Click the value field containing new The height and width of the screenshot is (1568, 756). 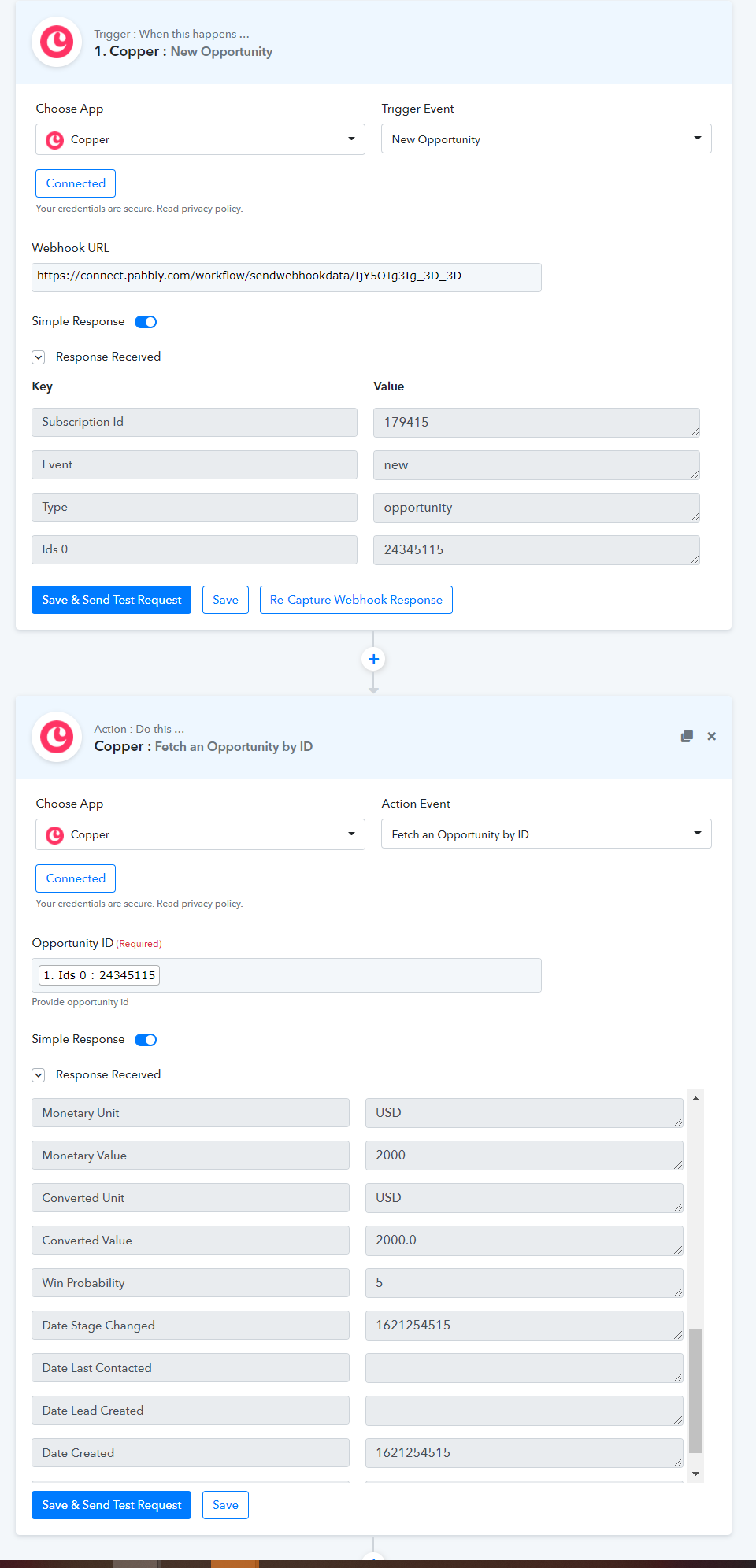pos(536,465)
